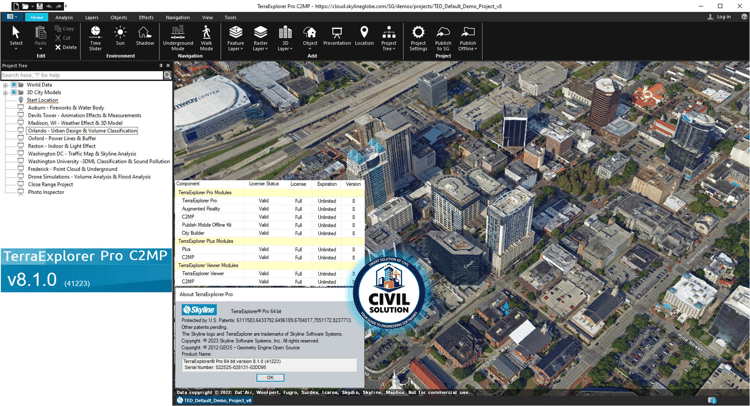Select Start Location in the tree
This screenshot has width=750, height=406.
[42, 100]
